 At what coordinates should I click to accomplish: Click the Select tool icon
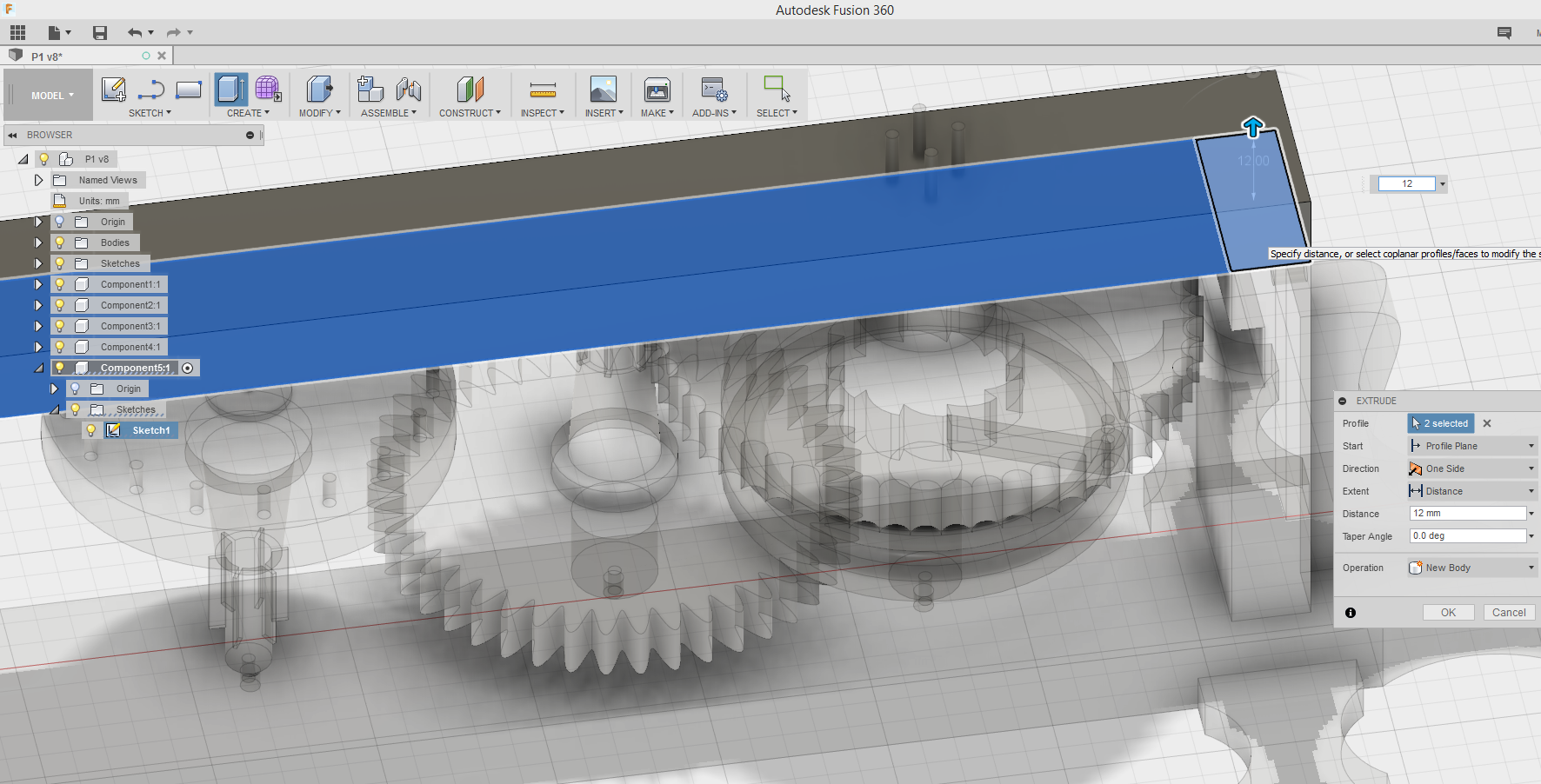tap(777, 89)
